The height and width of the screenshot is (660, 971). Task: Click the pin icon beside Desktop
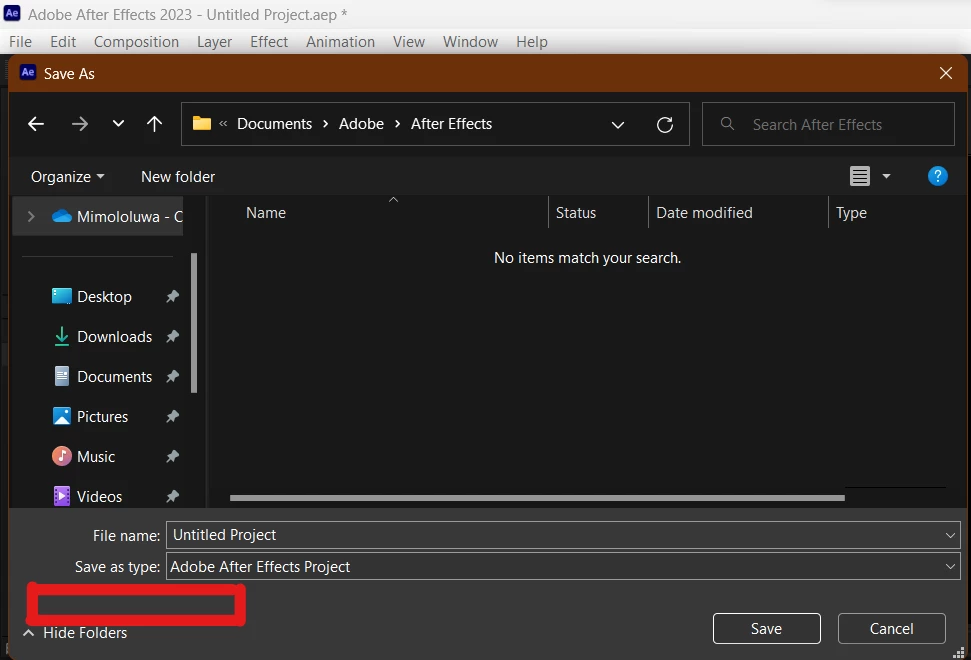point(173,297)
